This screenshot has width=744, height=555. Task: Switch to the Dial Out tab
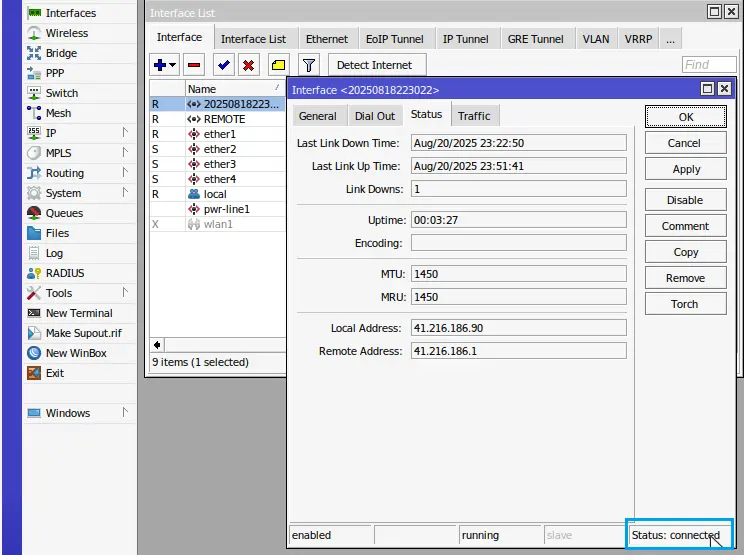pos(375,116)
